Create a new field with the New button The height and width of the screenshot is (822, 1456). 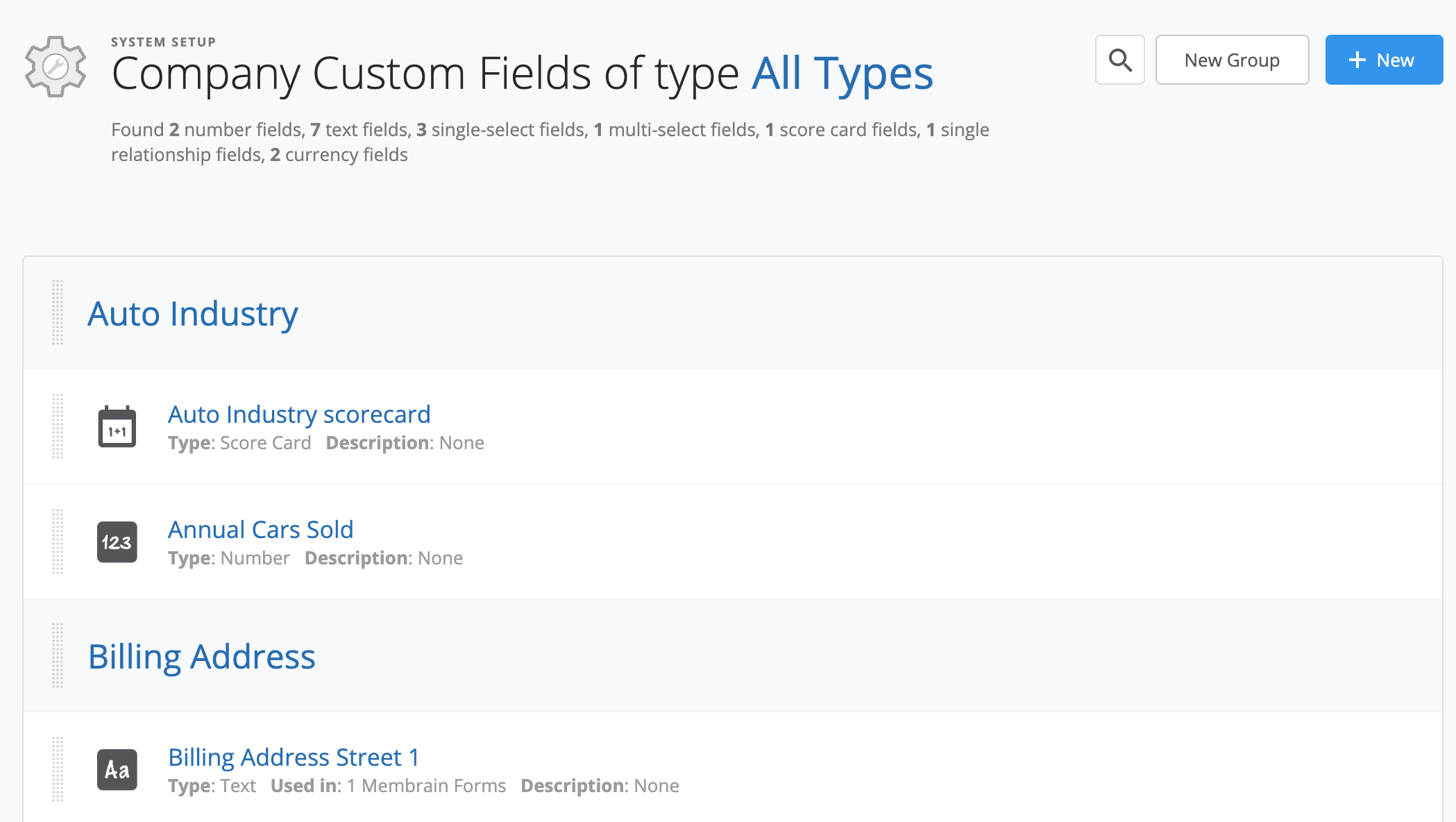tap(1384, 60)
